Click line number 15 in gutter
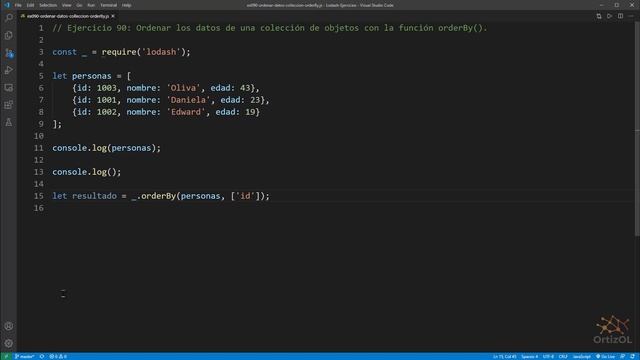 coord(39,196)
